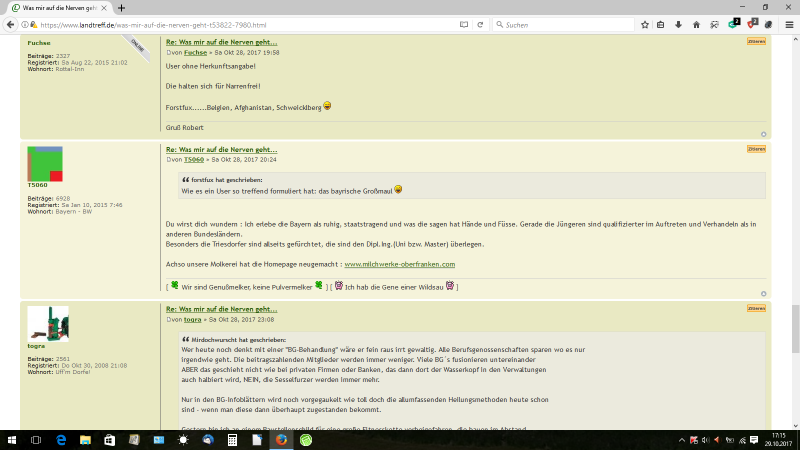Quote T5060's post with Zitieren button
The image size is (800, 450).
coord(756,149)
